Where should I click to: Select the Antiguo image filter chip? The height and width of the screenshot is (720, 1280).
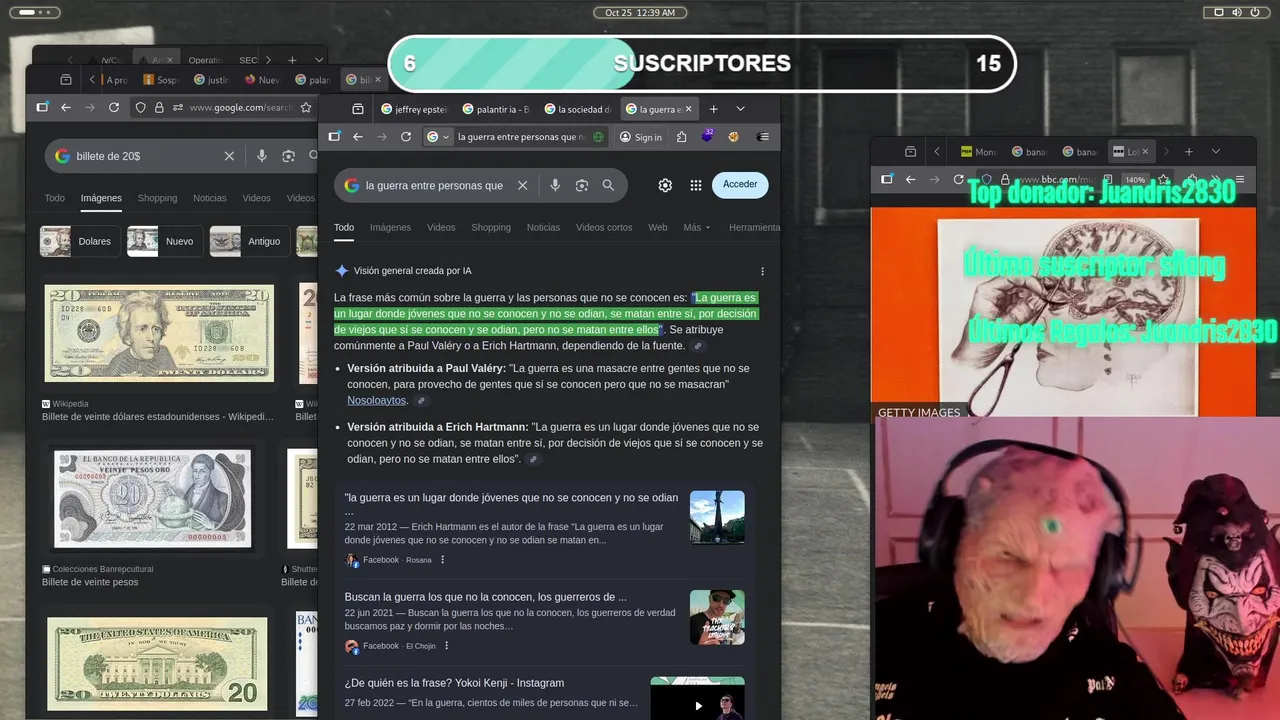[250, 241]
